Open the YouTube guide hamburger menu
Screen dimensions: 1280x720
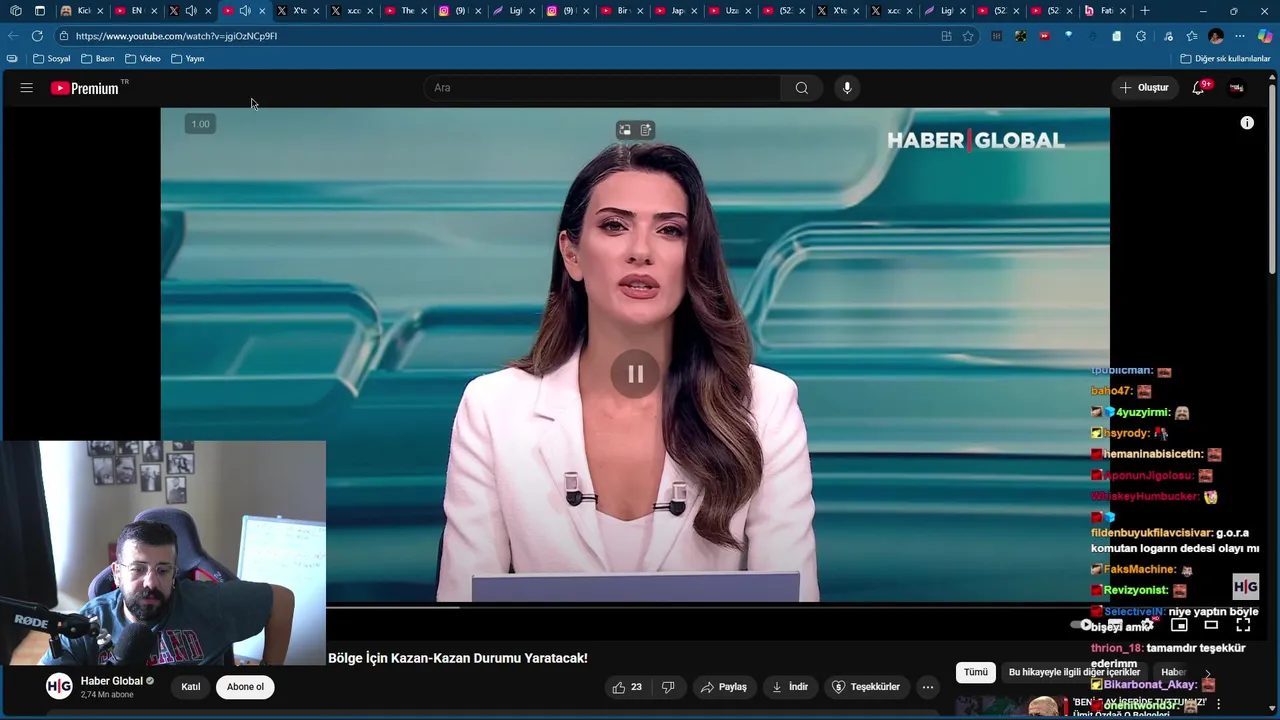27,88
